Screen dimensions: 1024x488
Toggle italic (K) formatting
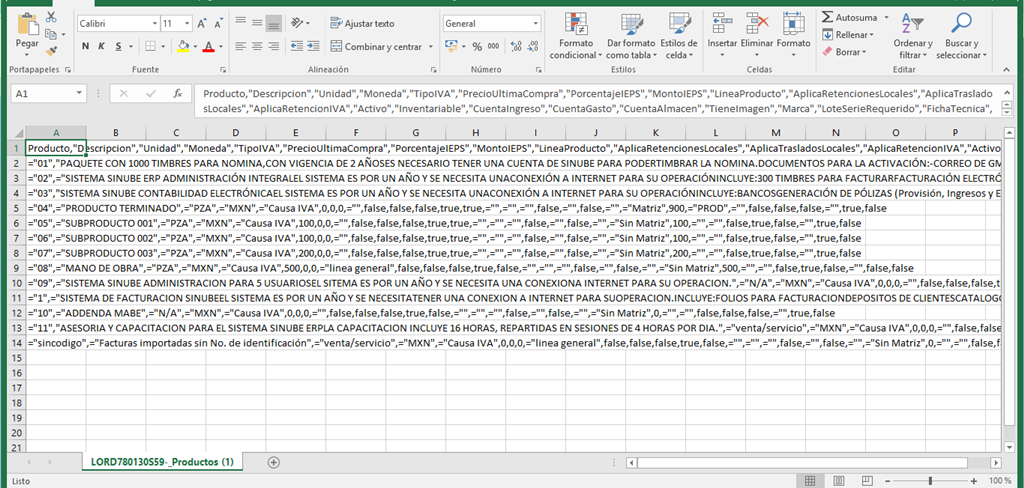[103, 46]
